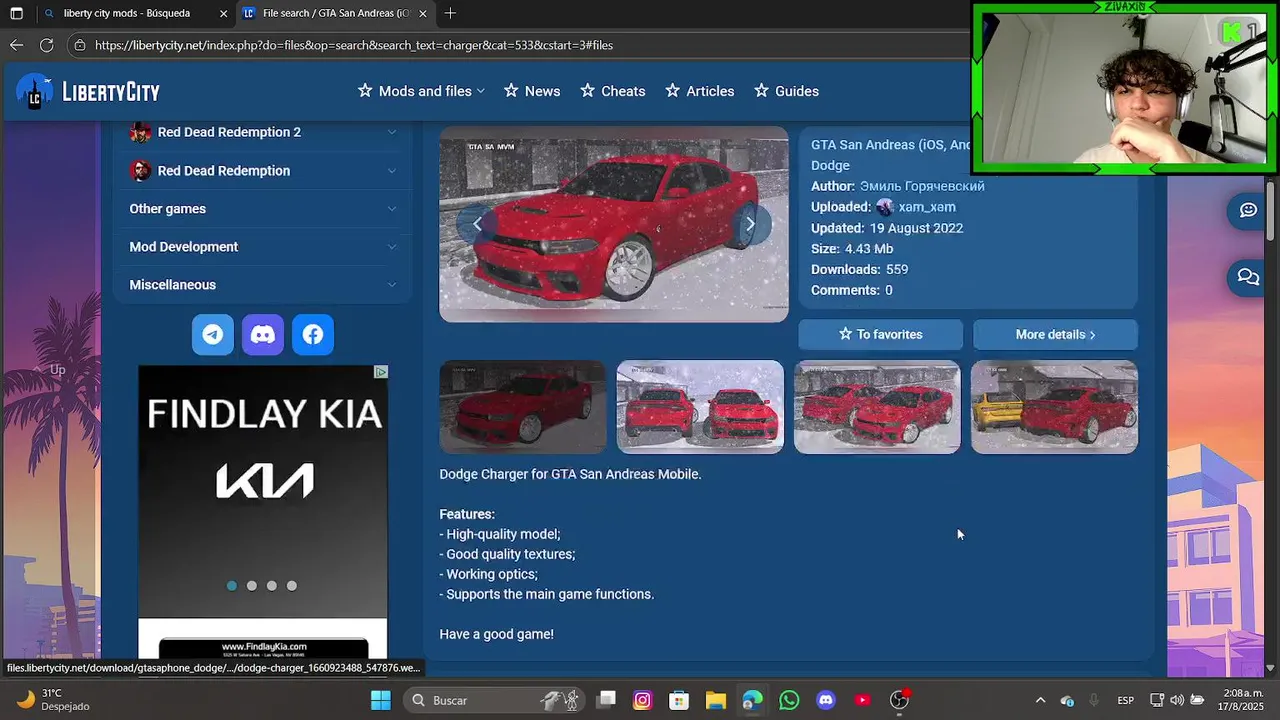Click the site info icon in address bar
The width and height of the screenshot is (1280, 720).
[80, 45]
